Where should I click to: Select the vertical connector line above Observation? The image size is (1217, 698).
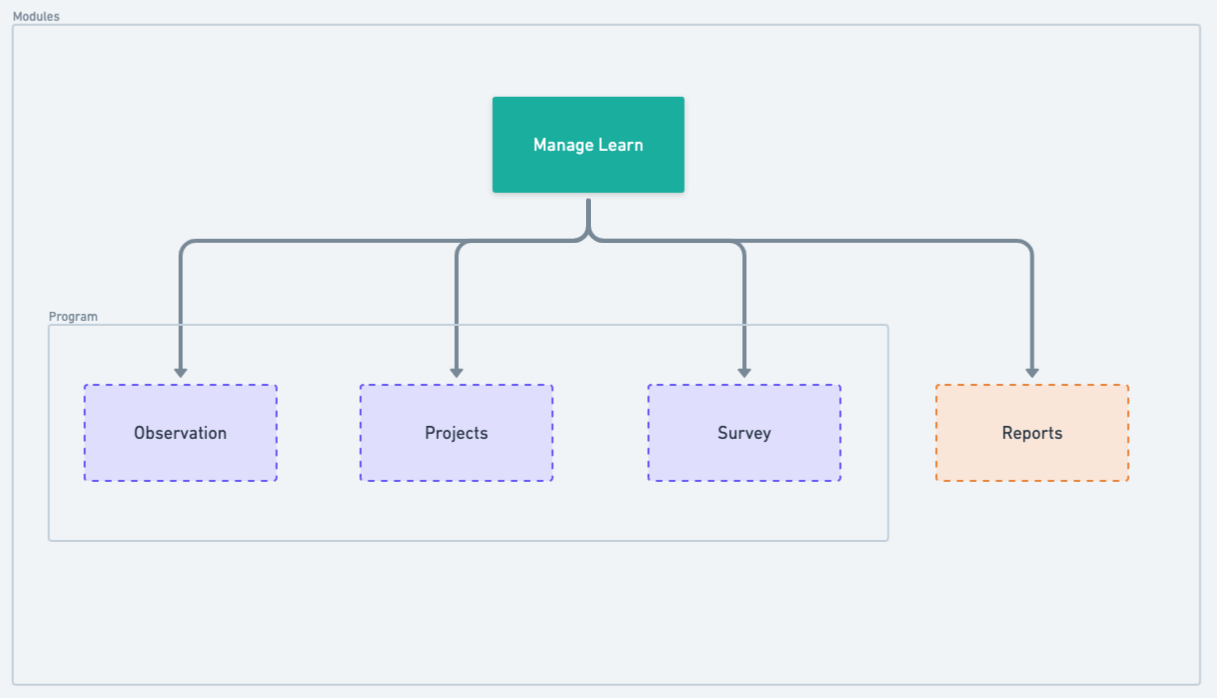[180, 300]
